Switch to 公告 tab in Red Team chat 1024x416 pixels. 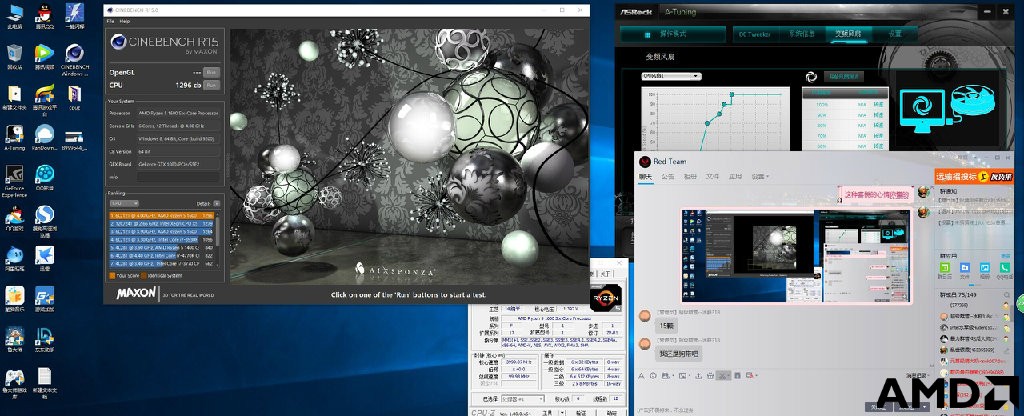(x=667, y=176)
